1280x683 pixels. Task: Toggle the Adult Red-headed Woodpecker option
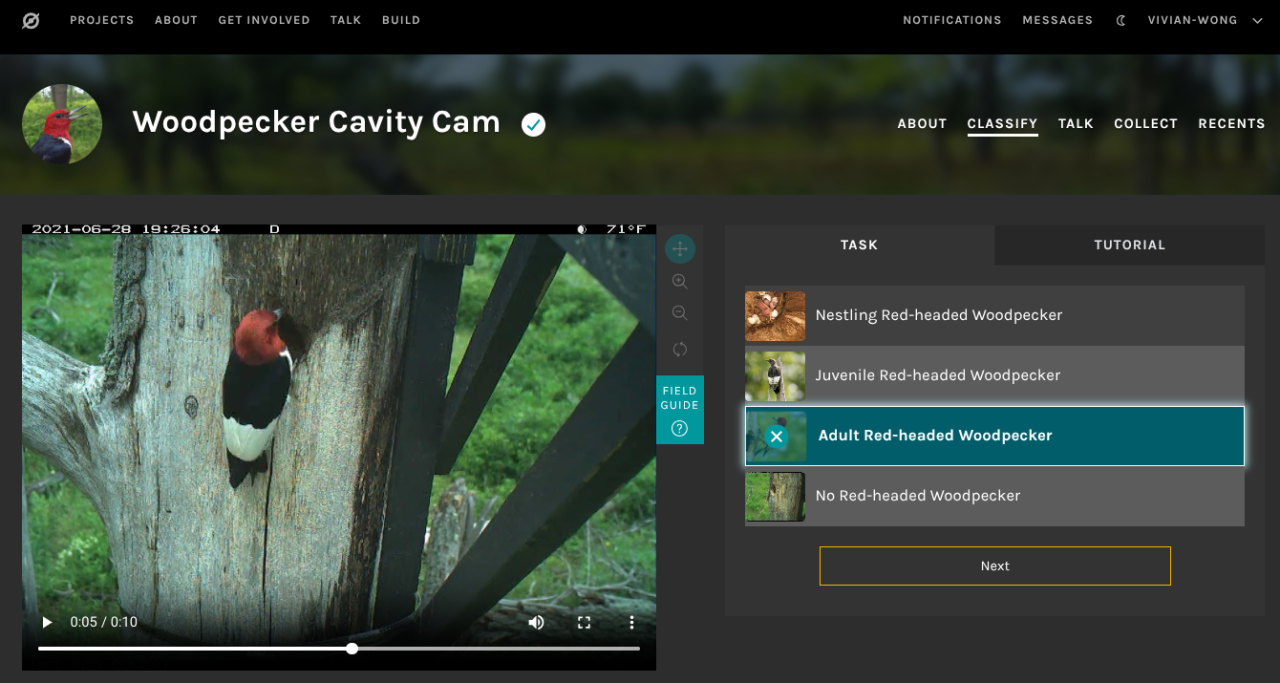pyautogui.click(x=995, y=436)
